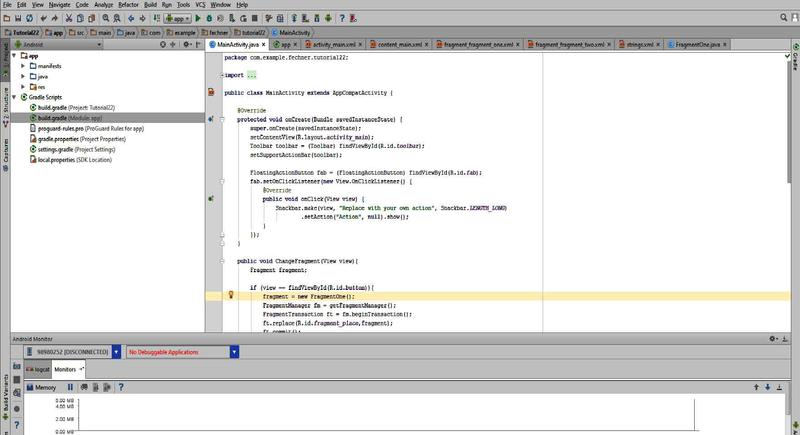Click the Collapse All icon in Project panel

point(173,45)
